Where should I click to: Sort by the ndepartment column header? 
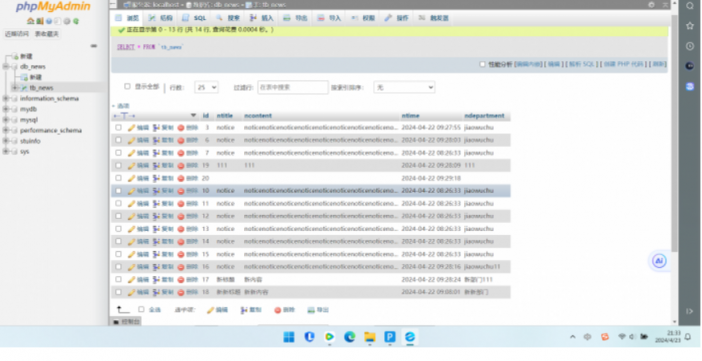[484, 116]
